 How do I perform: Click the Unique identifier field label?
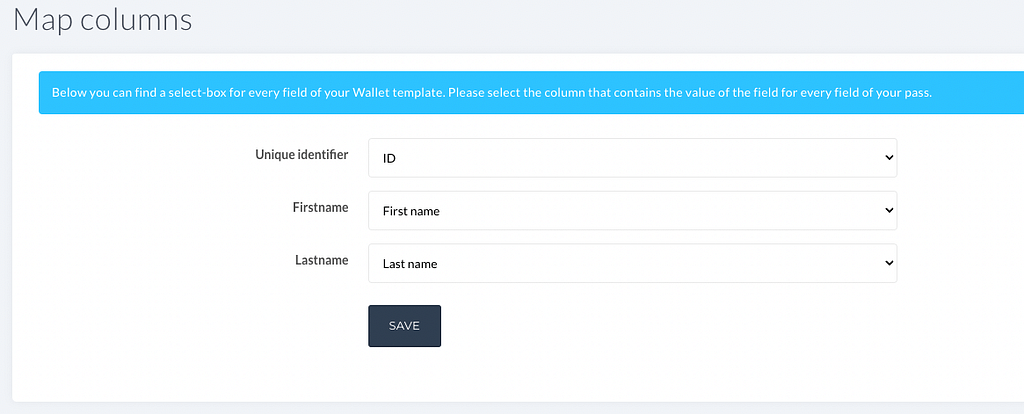[302, 155]
